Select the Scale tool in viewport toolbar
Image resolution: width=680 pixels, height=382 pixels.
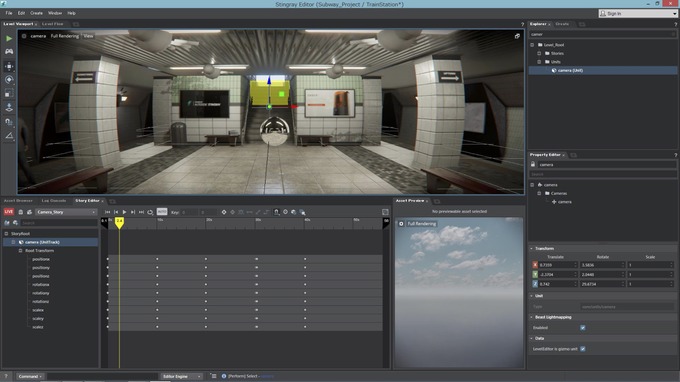[9, 94]
